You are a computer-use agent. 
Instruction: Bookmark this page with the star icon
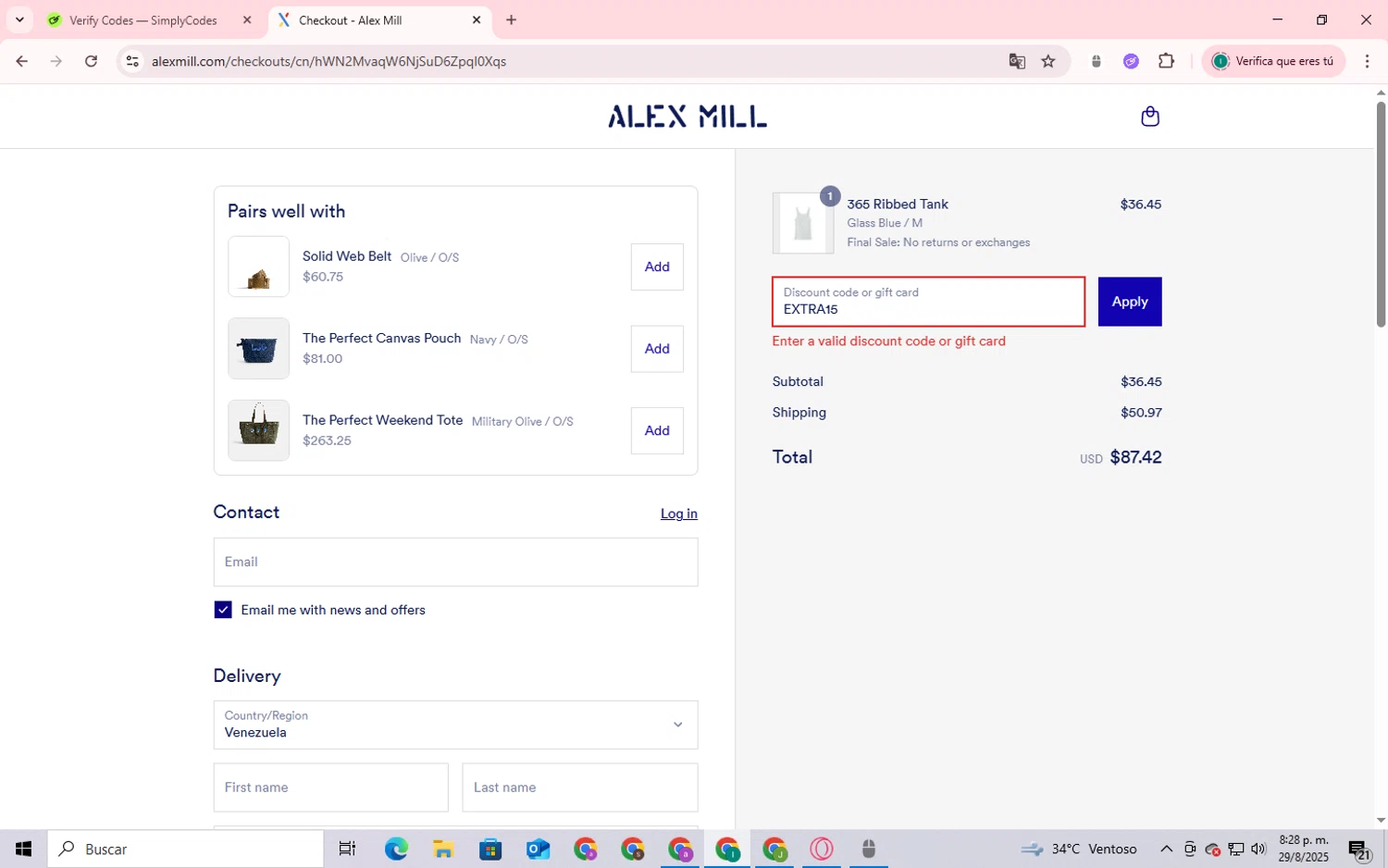1048,61
